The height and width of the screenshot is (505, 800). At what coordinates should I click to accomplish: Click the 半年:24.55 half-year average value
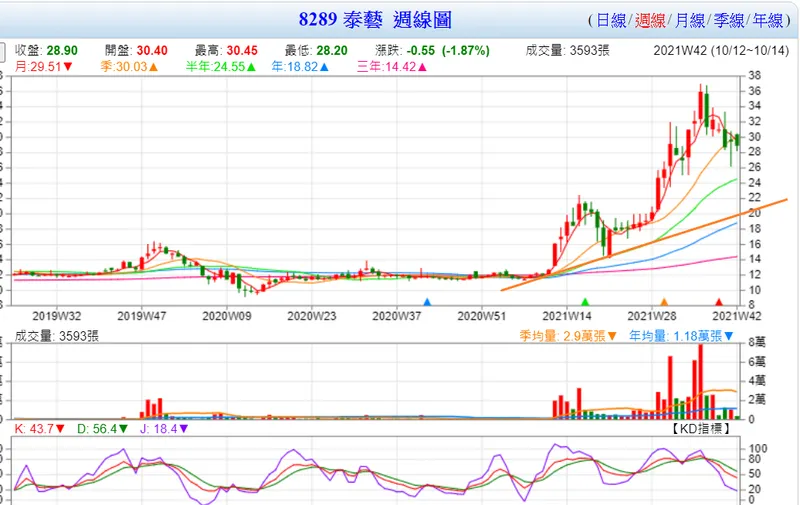(220, 67)
